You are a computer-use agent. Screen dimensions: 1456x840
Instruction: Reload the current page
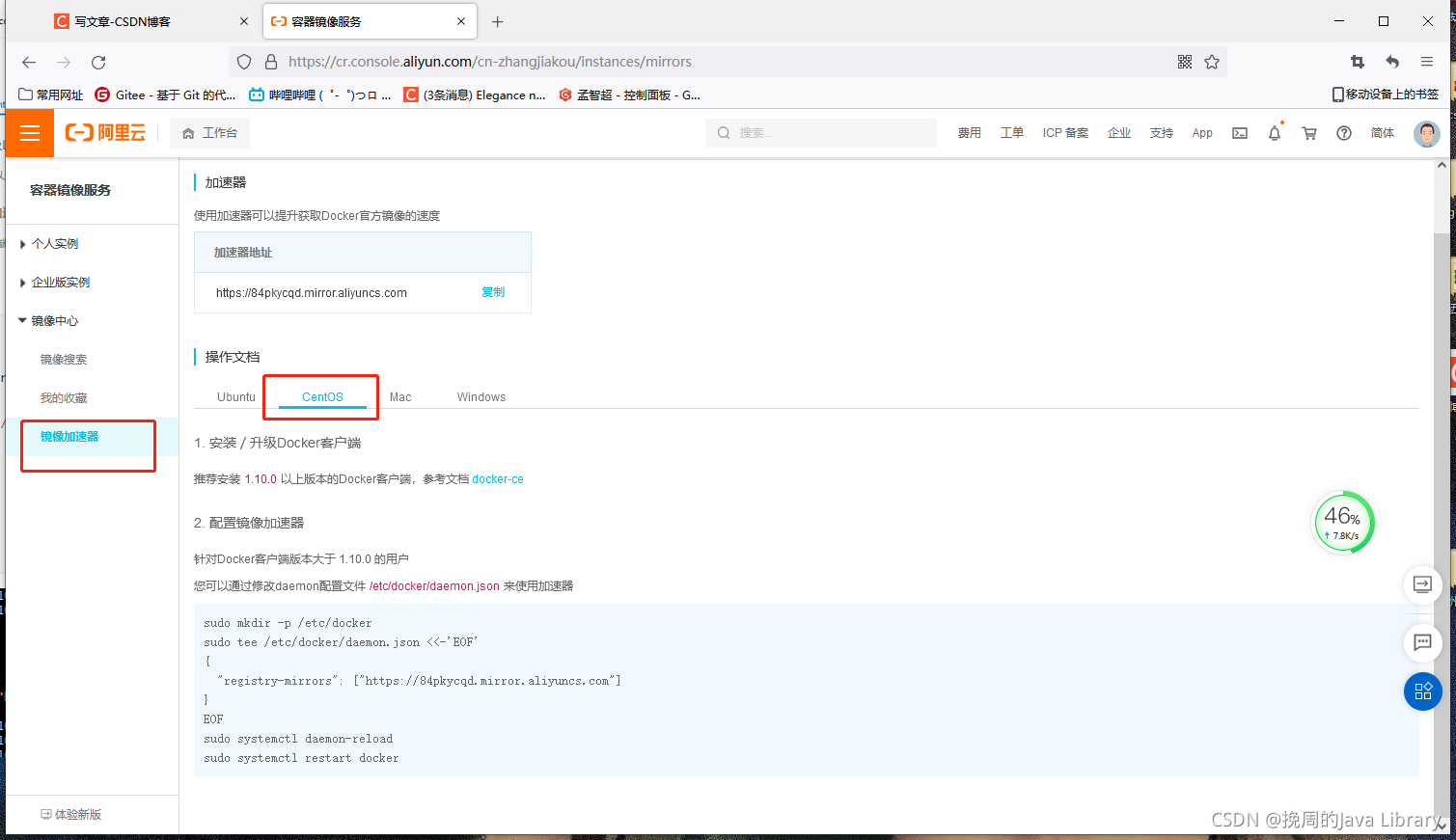pyautogui.click(x=98, y=62)
